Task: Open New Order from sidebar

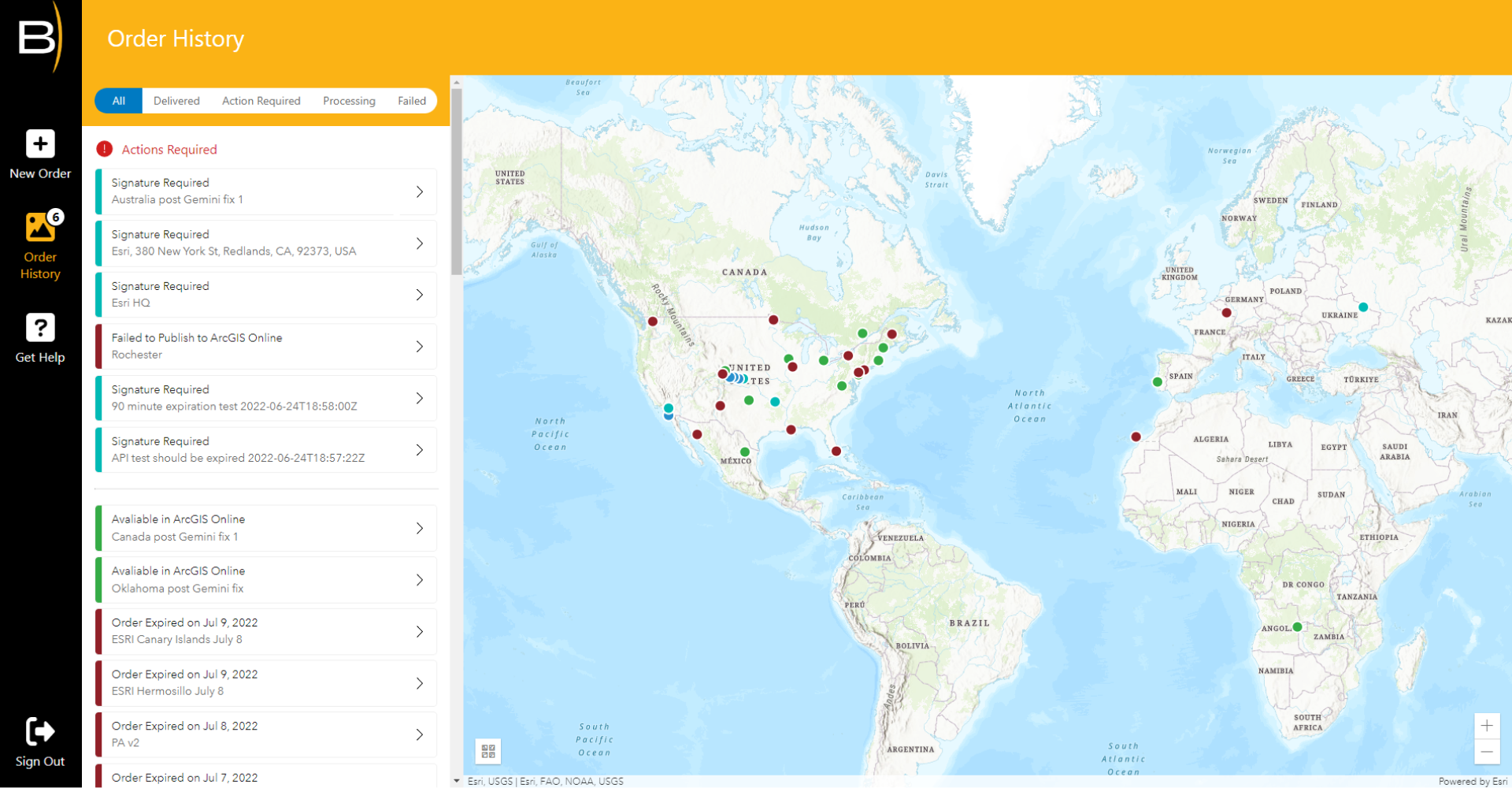Action: [x=40, y=154]
